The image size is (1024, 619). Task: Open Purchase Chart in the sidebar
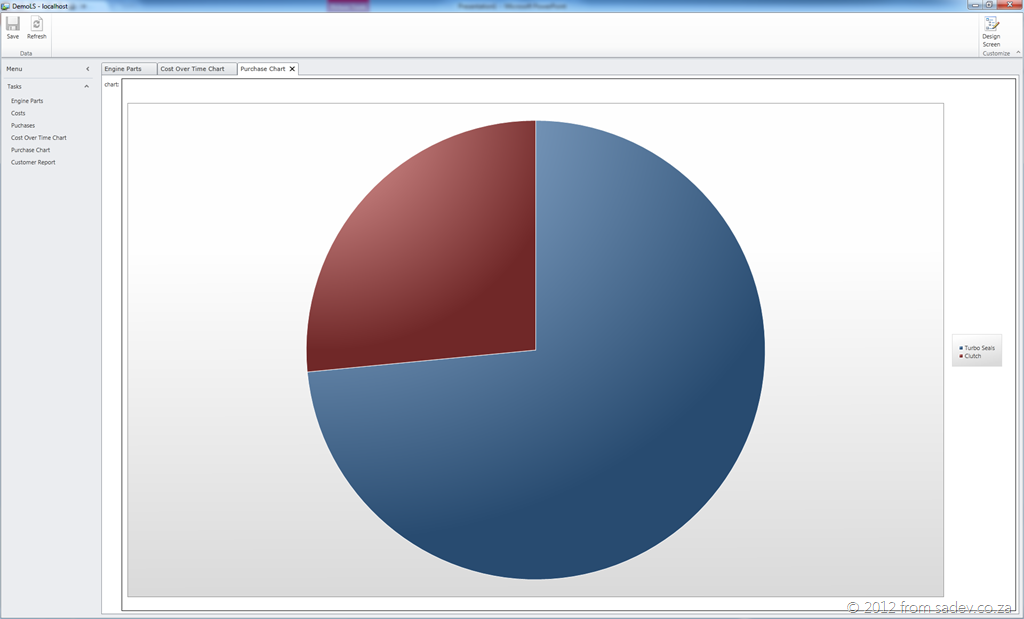(30, 150)
